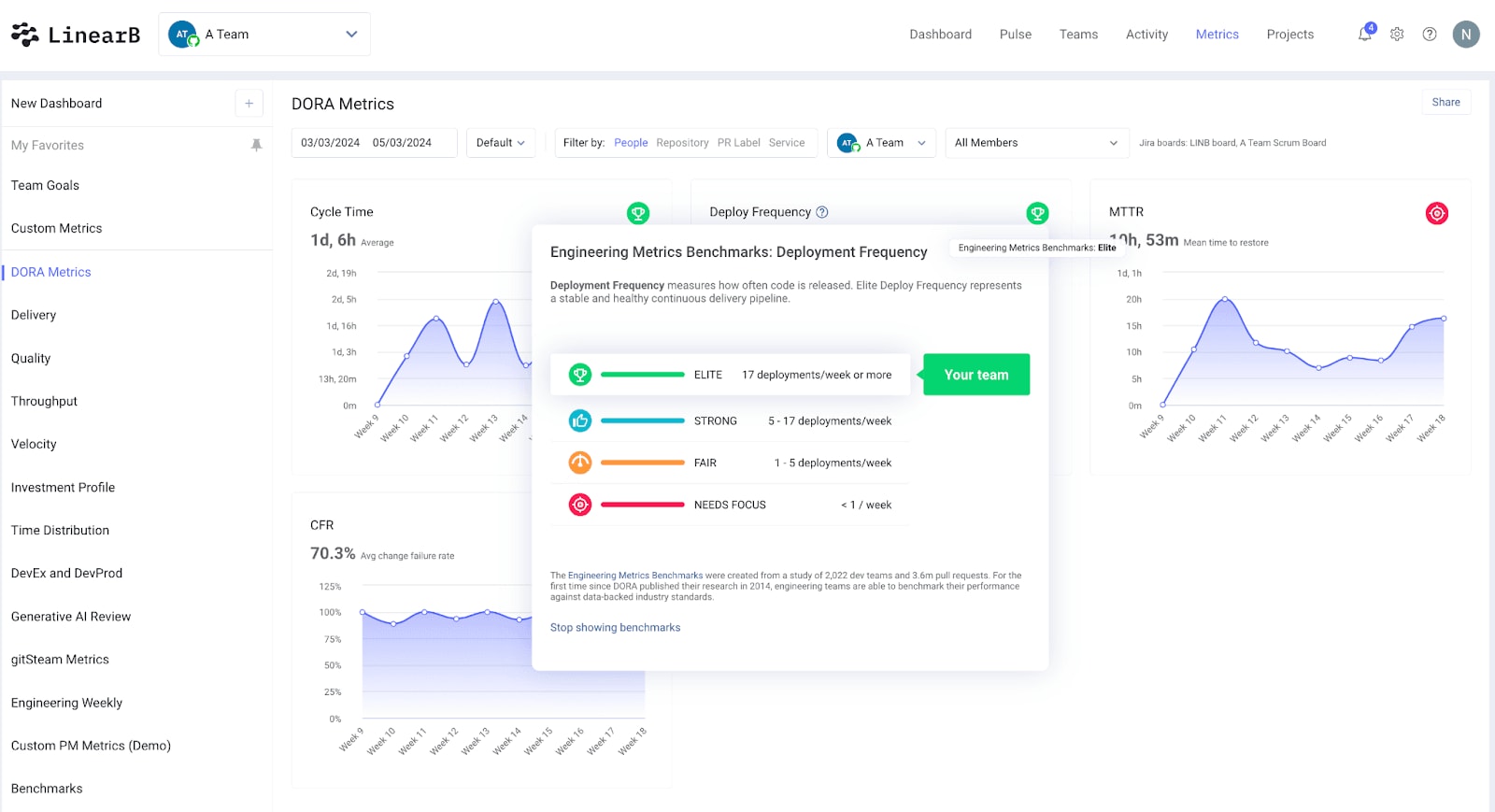The width and height of the screenshot is (1495, 812).
Task: Open Generative AI Review in sidebar
Action: pyautogui.click(x=71, y=617)
